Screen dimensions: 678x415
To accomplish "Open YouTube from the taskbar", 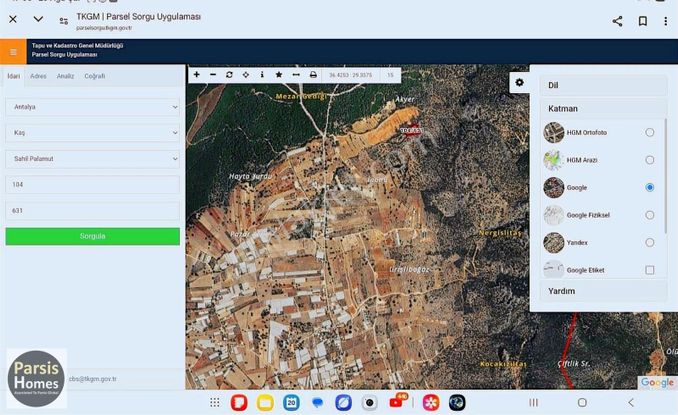I will tap(397, 402).
